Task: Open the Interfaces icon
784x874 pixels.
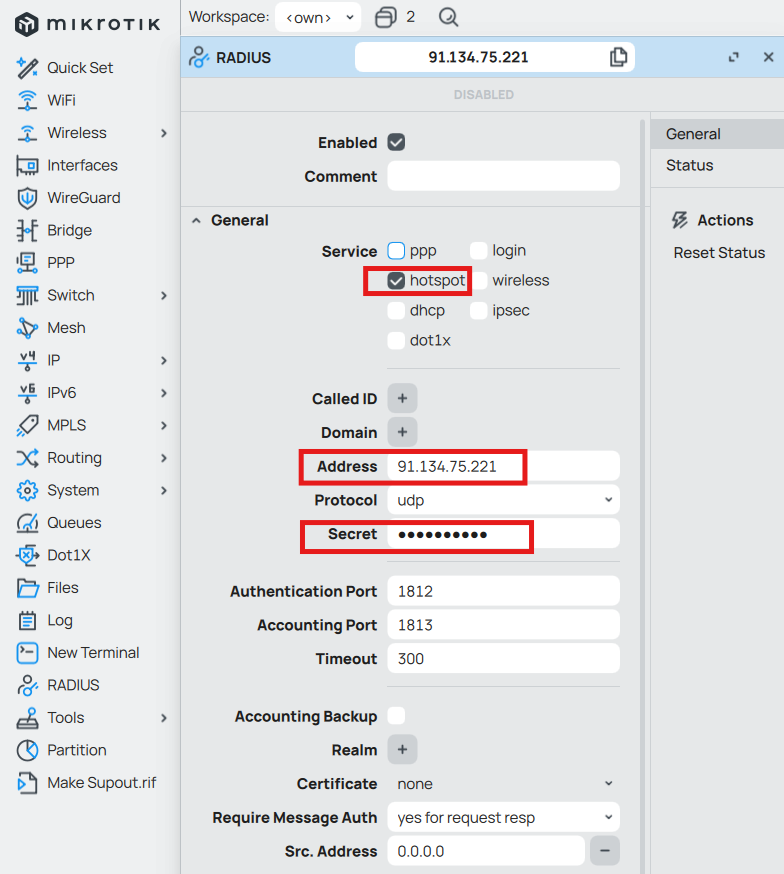Action: click(x=27, y=166)
